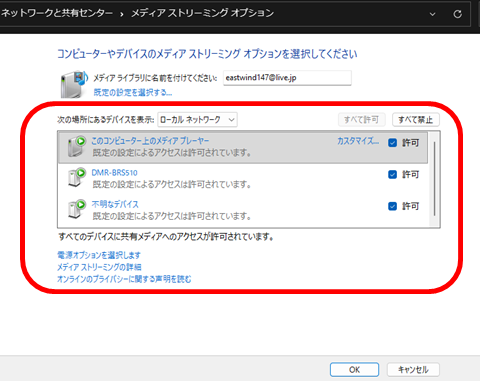Click the このコンピューター上のメディア プレーヤー device icon
Image resolution: width=480 pixels, height=381 pixels.
[x=77, y=146]
